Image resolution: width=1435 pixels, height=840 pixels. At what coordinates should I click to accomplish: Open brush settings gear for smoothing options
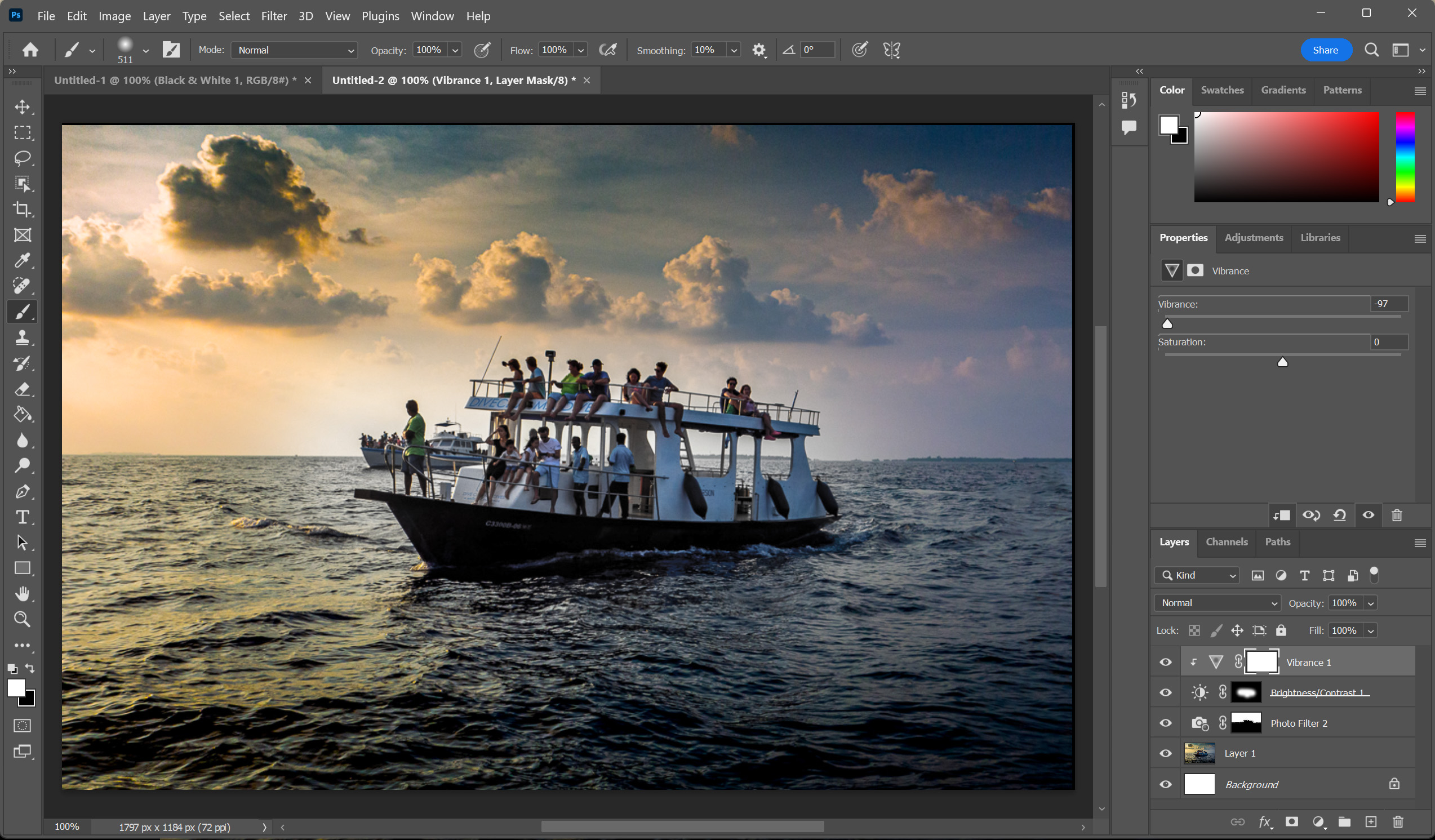coord(758,50)
